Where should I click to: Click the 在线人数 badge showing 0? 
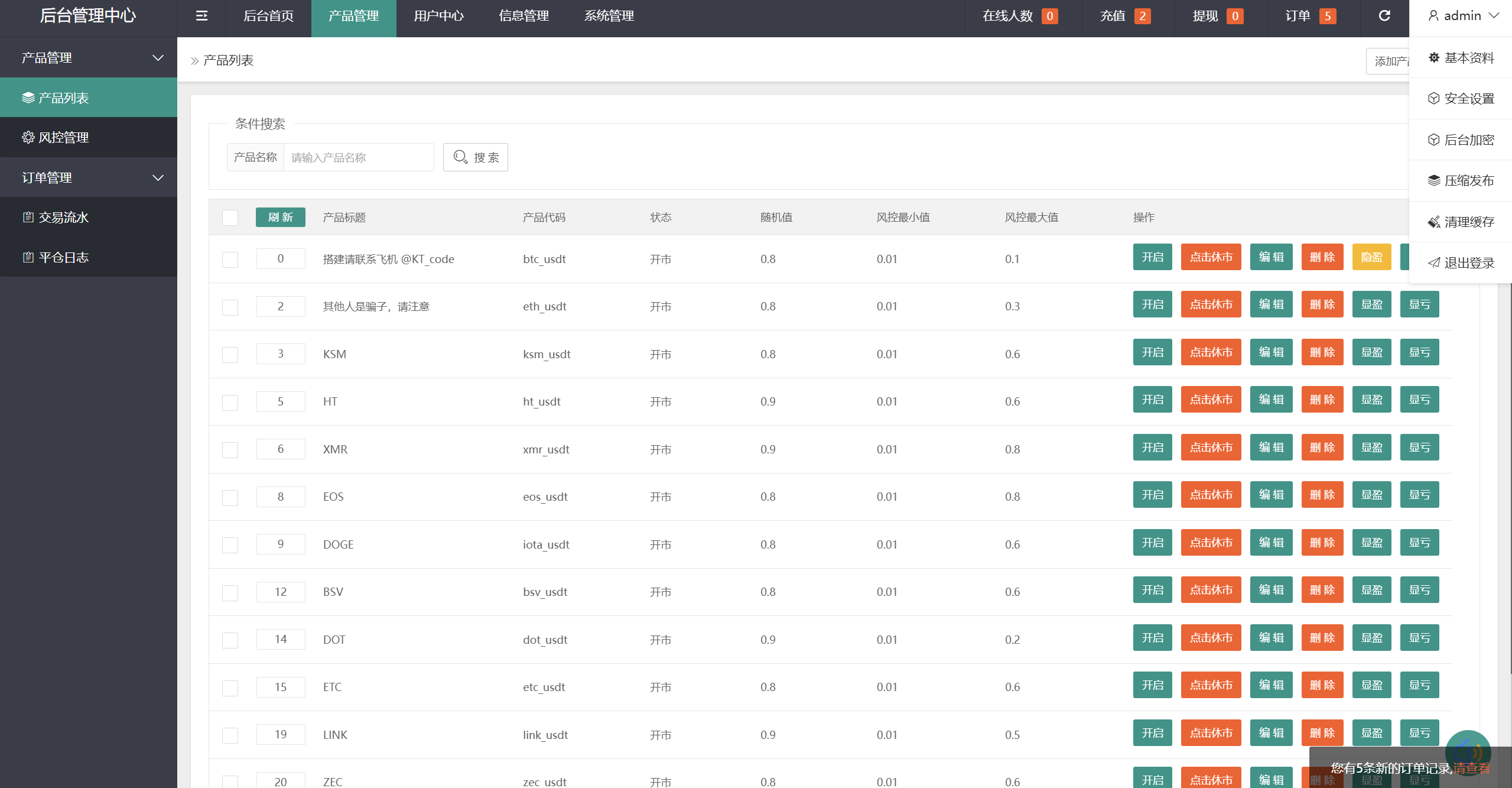[x=1050, y=16]
